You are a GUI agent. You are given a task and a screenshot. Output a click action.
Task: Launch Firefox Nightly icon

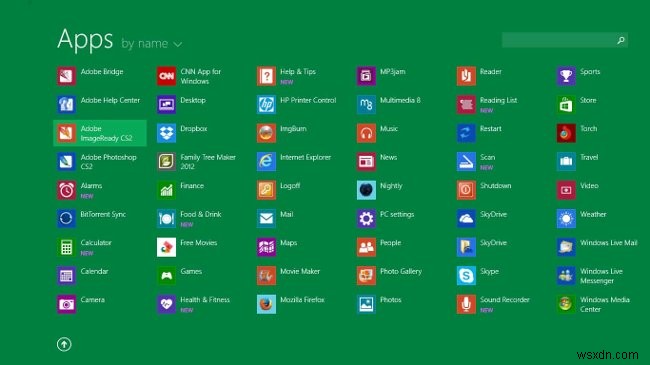366,190
